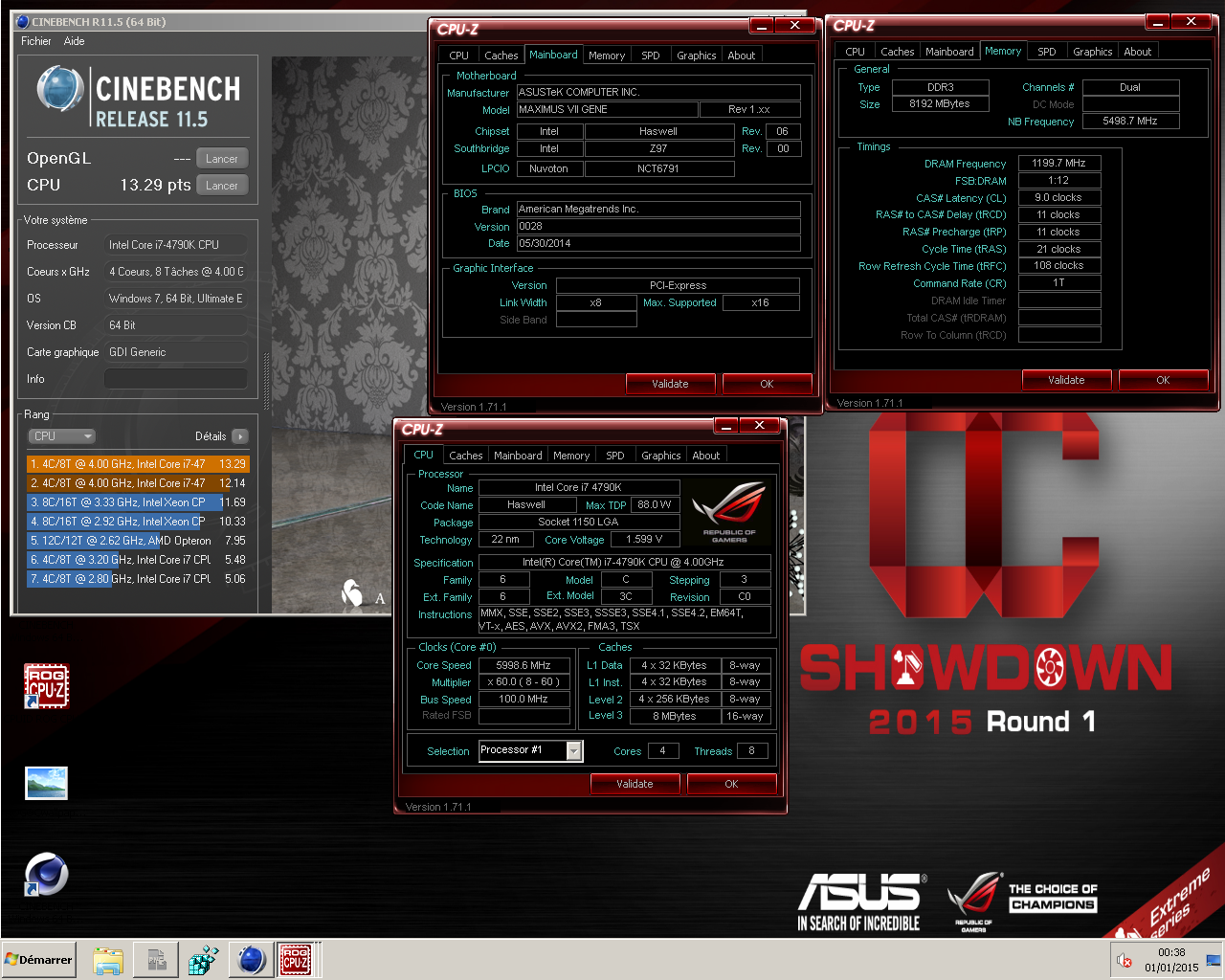Open About tab in CPU-Z CPU window
The width and height of the screenshot is (1225, 980).
[706, 456]
